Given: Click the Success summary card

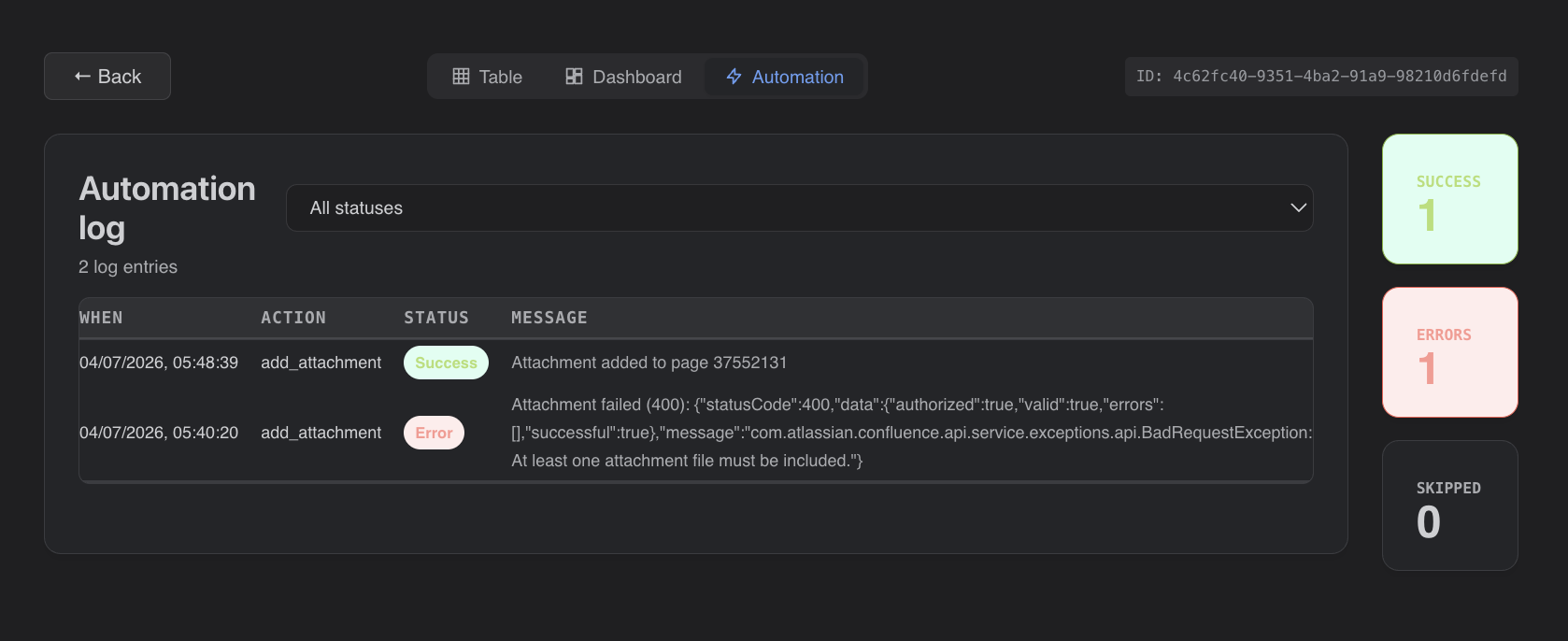Looking at the screenshot, I should tap(1450, 199).
